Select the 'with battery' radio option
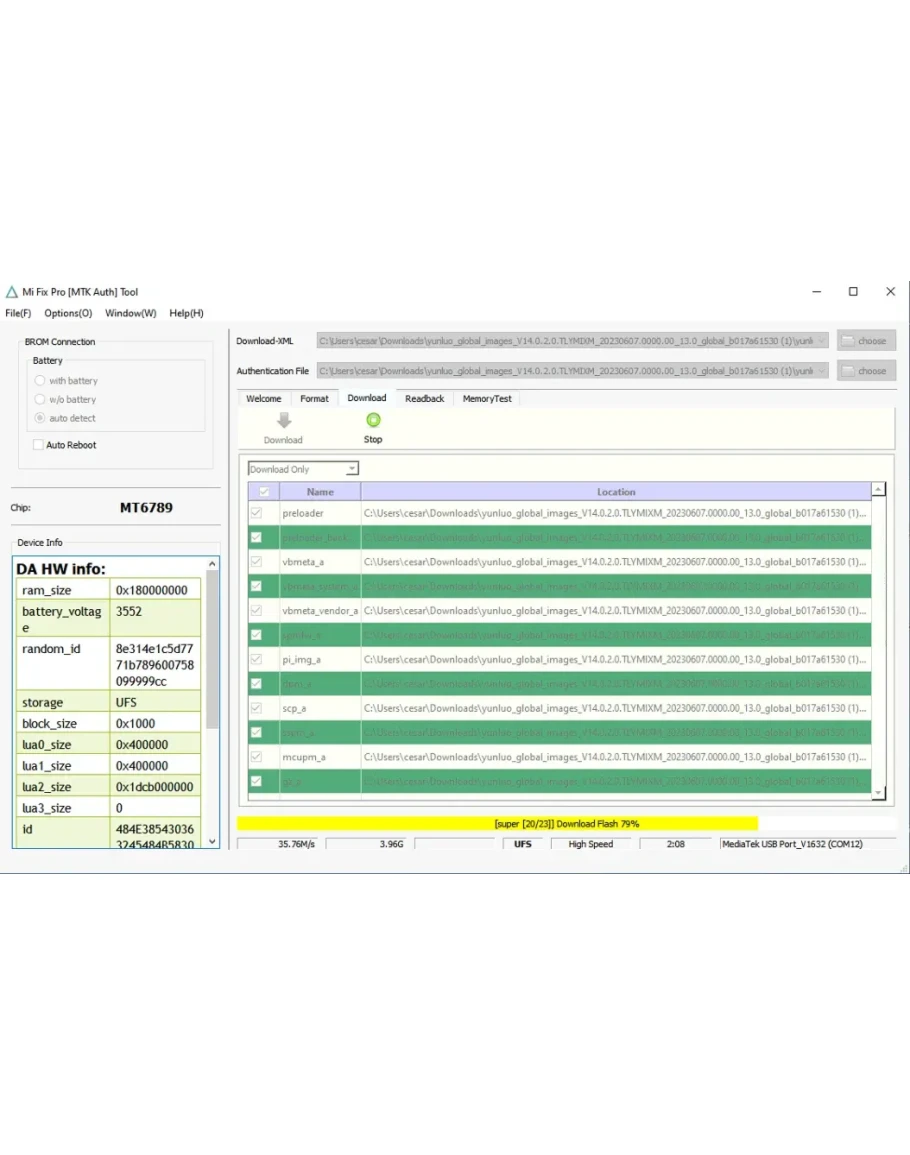Screen dimensions: 910x1155 pos(40,381)
